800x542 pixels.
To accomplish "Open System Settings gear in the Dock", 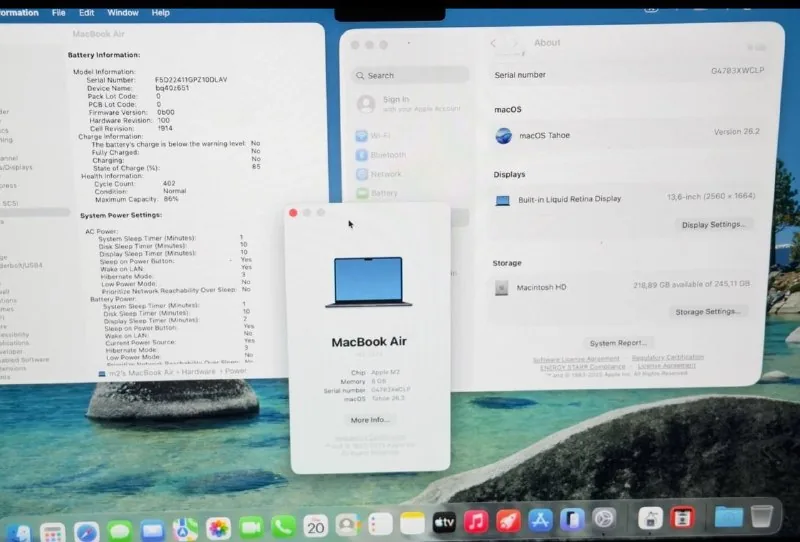I will click(605, 519).
